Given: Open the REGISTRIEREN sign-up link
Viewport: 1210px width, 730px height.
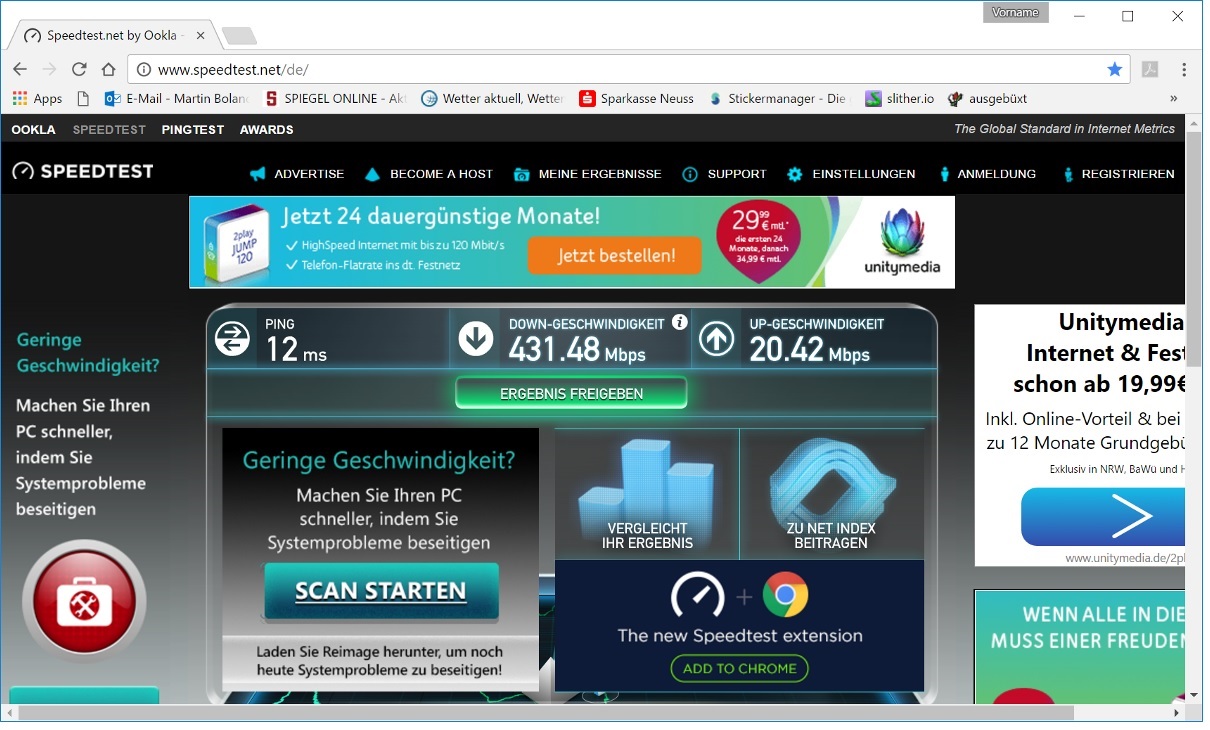Looking at the screenshot, I should [1128, 174].
